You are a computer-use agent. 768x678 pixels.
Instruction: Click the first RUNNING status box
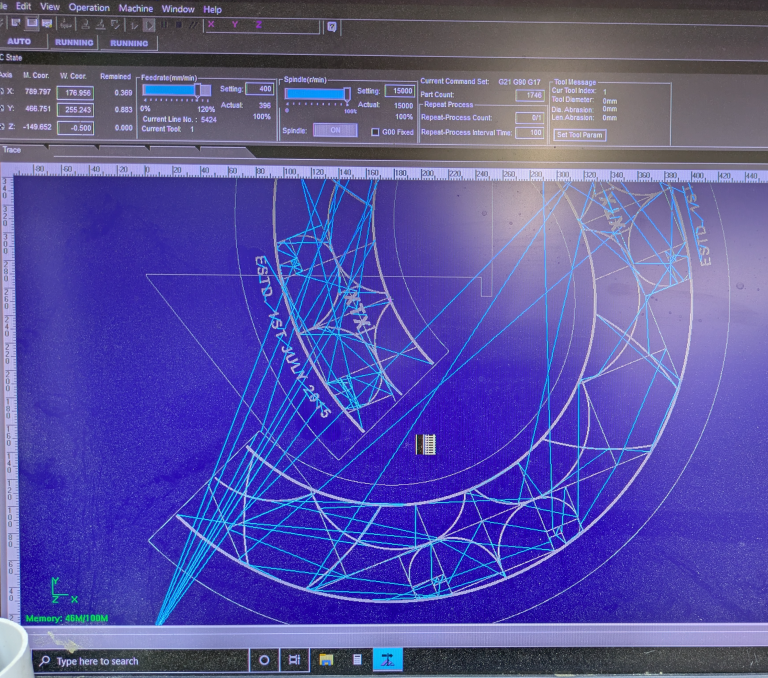point(74,42)
